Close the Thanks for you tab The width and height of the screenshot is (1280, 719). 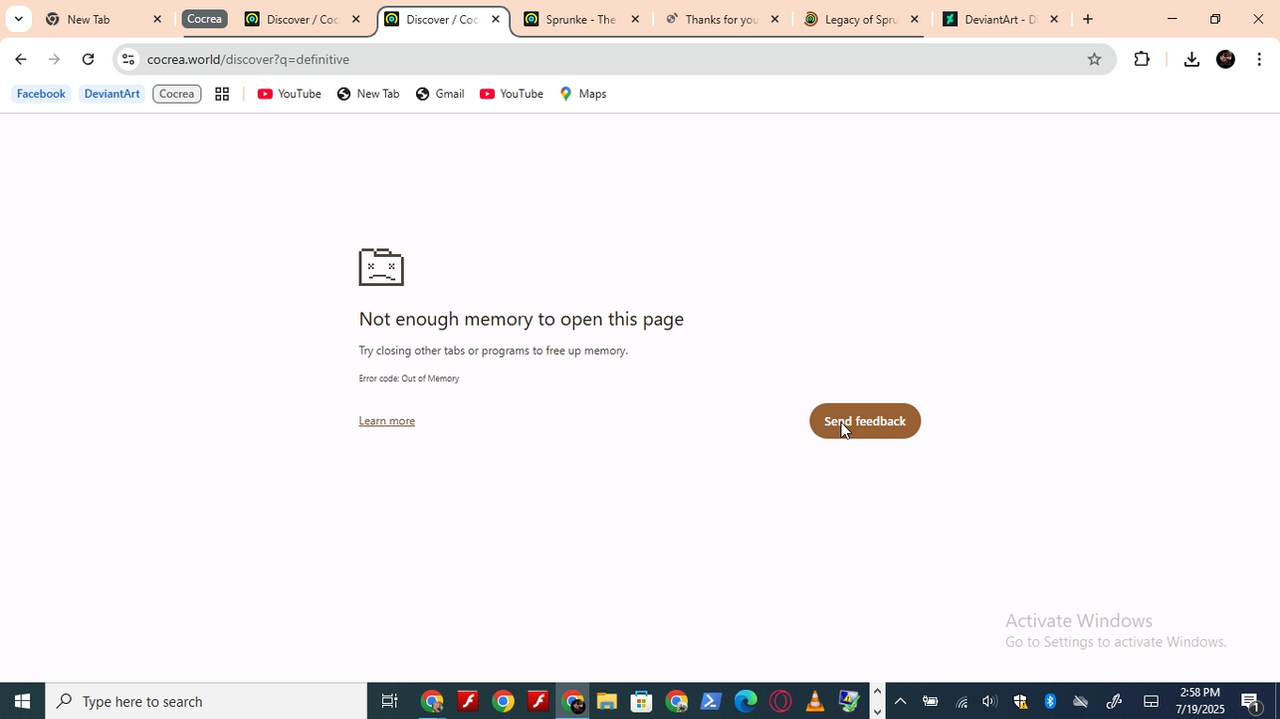point(774,19)
